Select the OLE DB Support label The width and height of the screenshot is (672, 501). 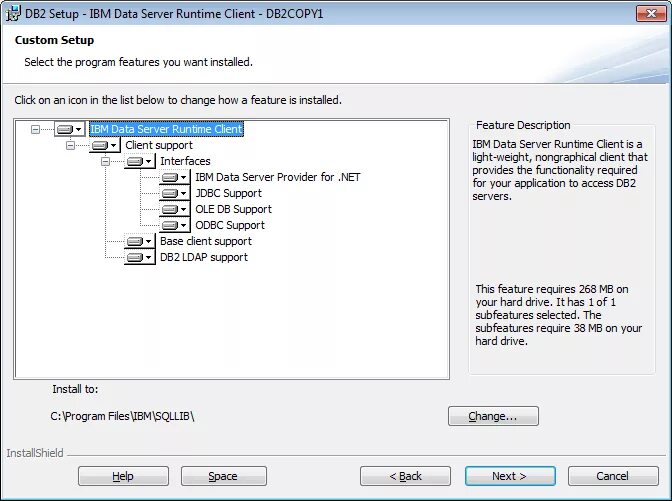[x=234, y=209]
